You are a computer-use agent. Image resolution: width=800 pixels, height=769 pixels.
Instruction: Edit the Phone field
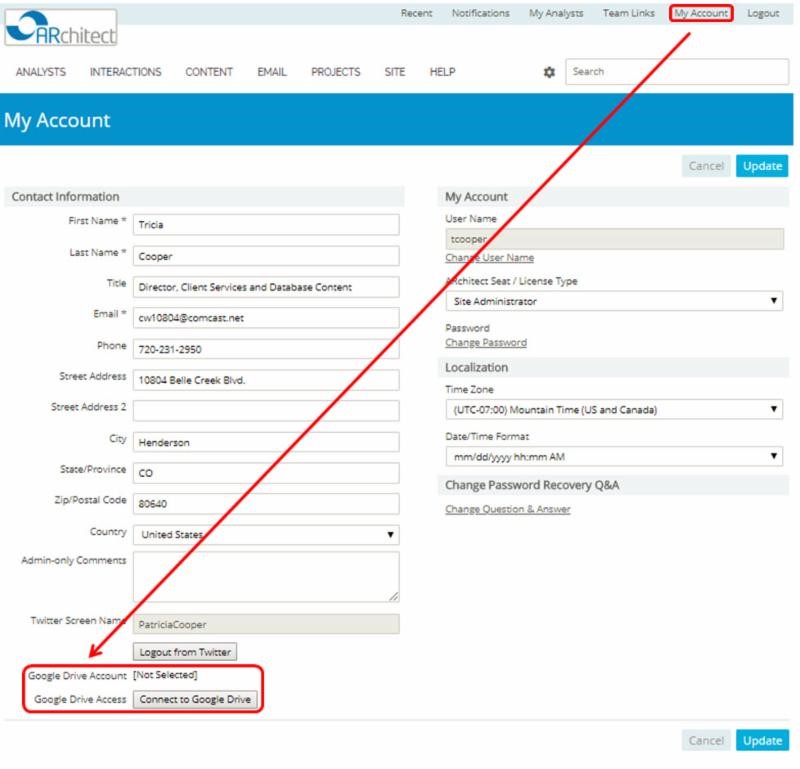click(x=266, y=350)
